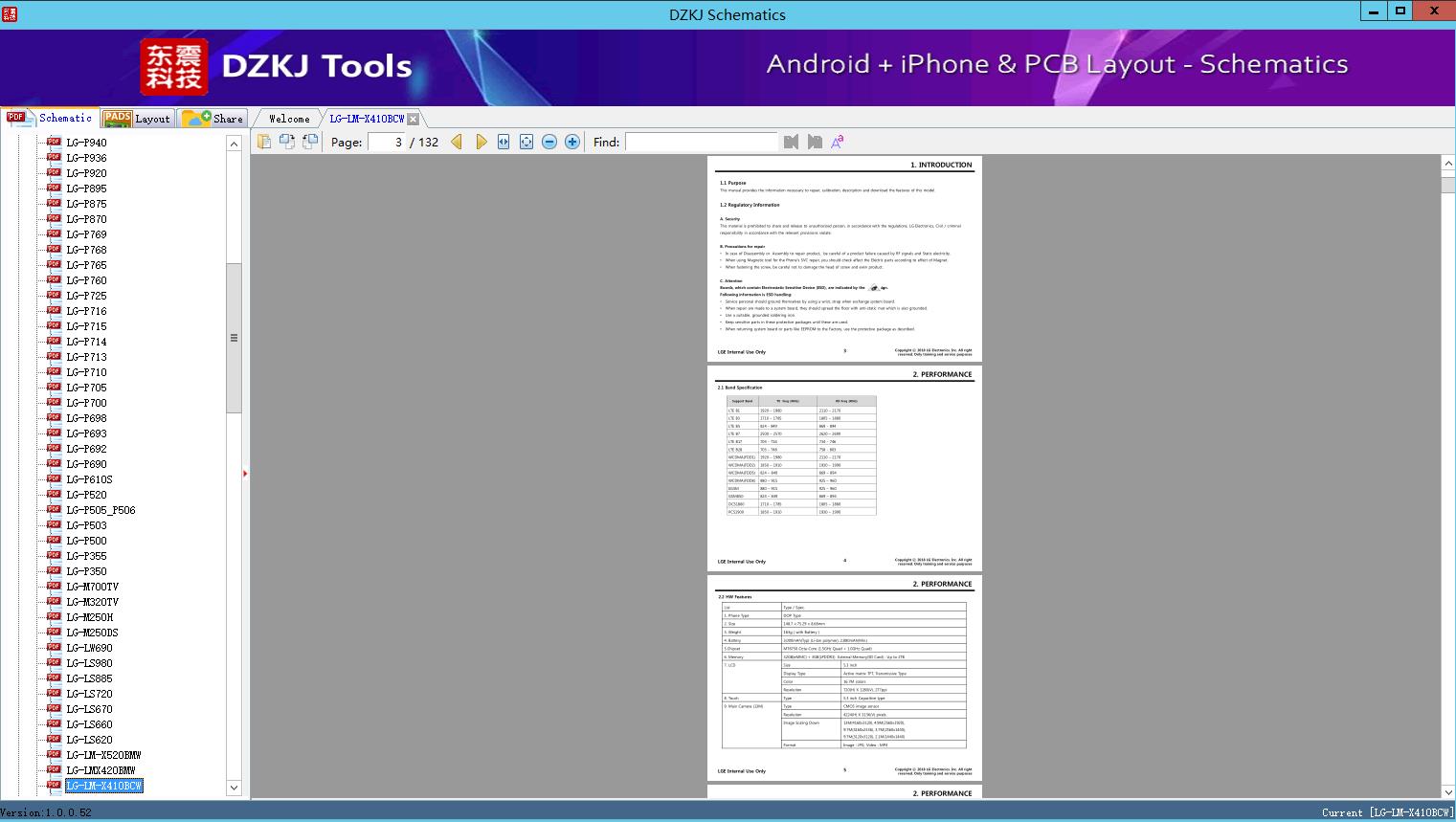Click the rotate page left icon
Viewport: 1456px width, 822px height.
(x=286, y=142)
